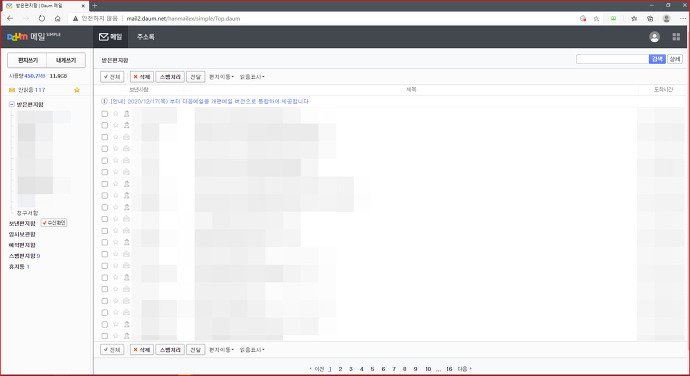Open a new browser tab with plus

(x=95, y=6)
